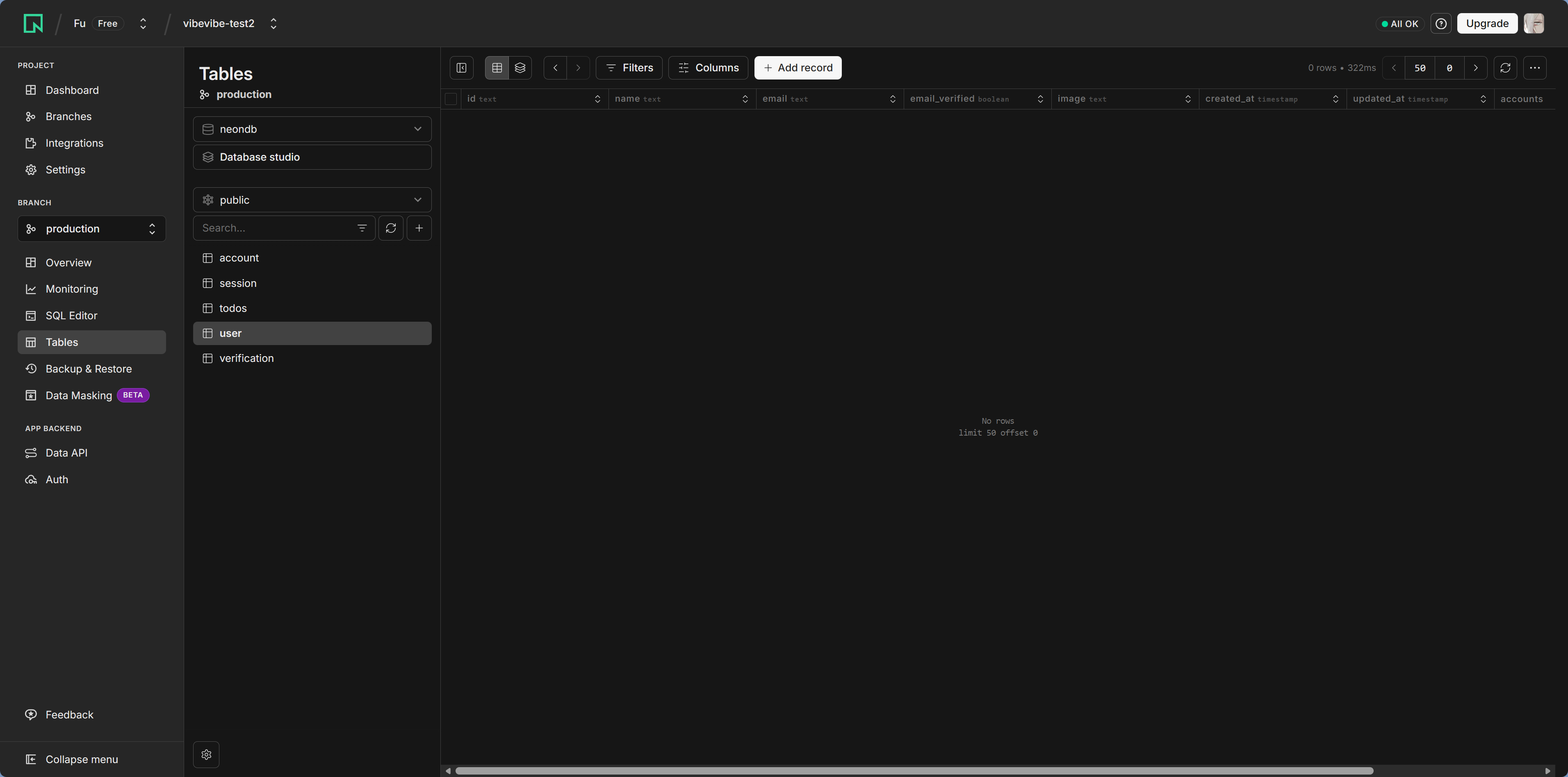Refresh the table list in sidebar
1568x777 pixels.
click(x=391, y=228)
